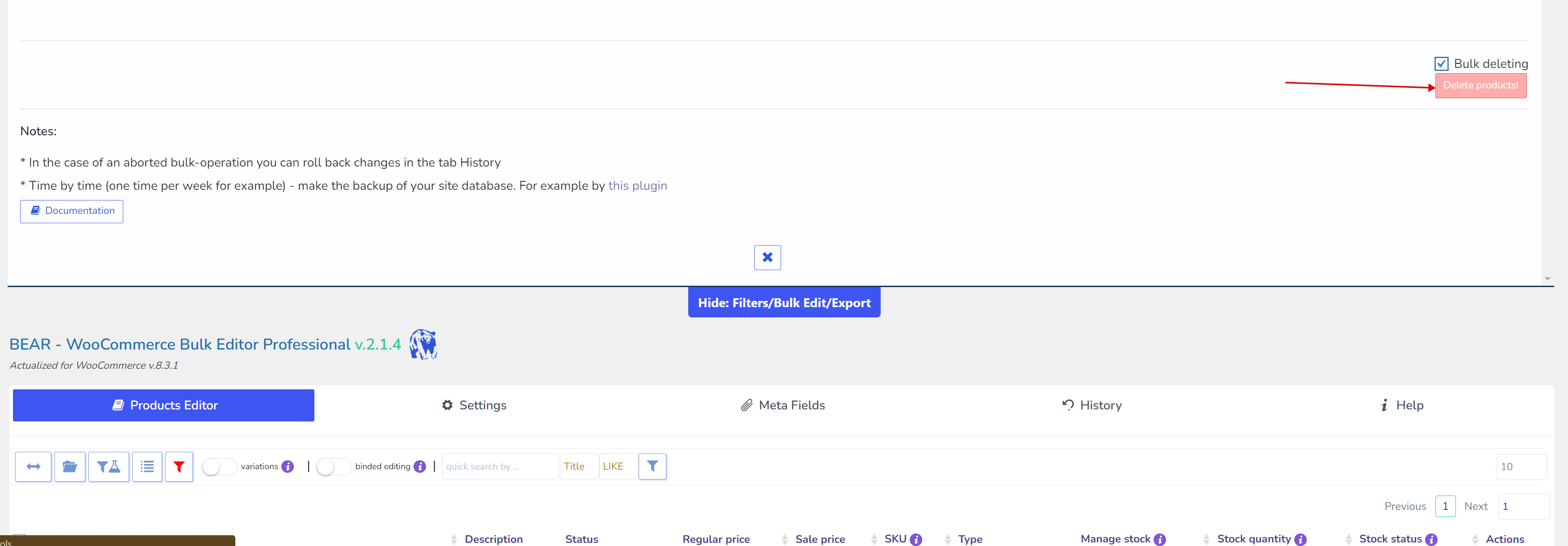The width and height of the screenshot is (1568, 546).
Task: Click the Sale price column header
Action: point(820,539)
